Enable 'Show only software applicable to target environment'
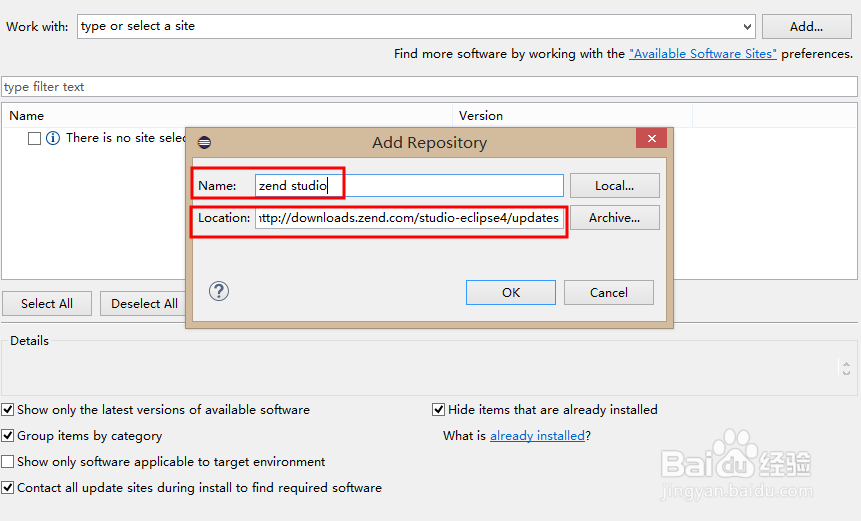The width and height of the screenshot is (861, 521). point(8,462)
